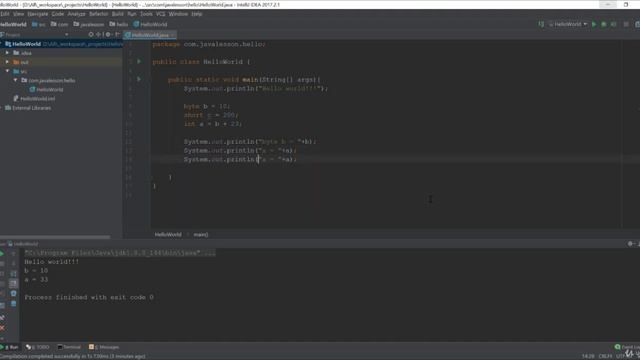
Task: Open the Tools menu
Action: (x=146, y=14)
